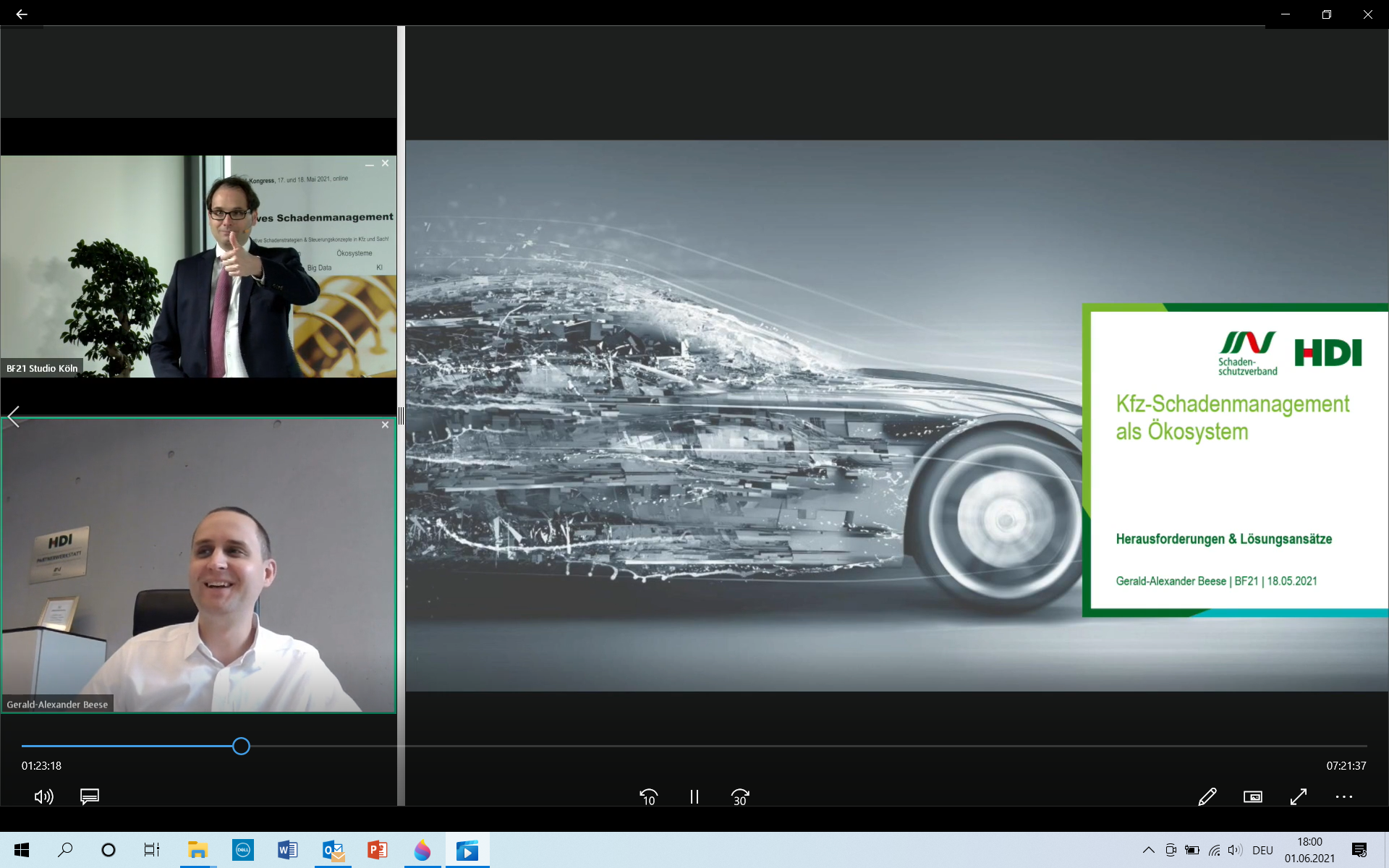Screen dimensions: 1389x868
Task: Show hidden system tray icons
Action: (1148, 850)
